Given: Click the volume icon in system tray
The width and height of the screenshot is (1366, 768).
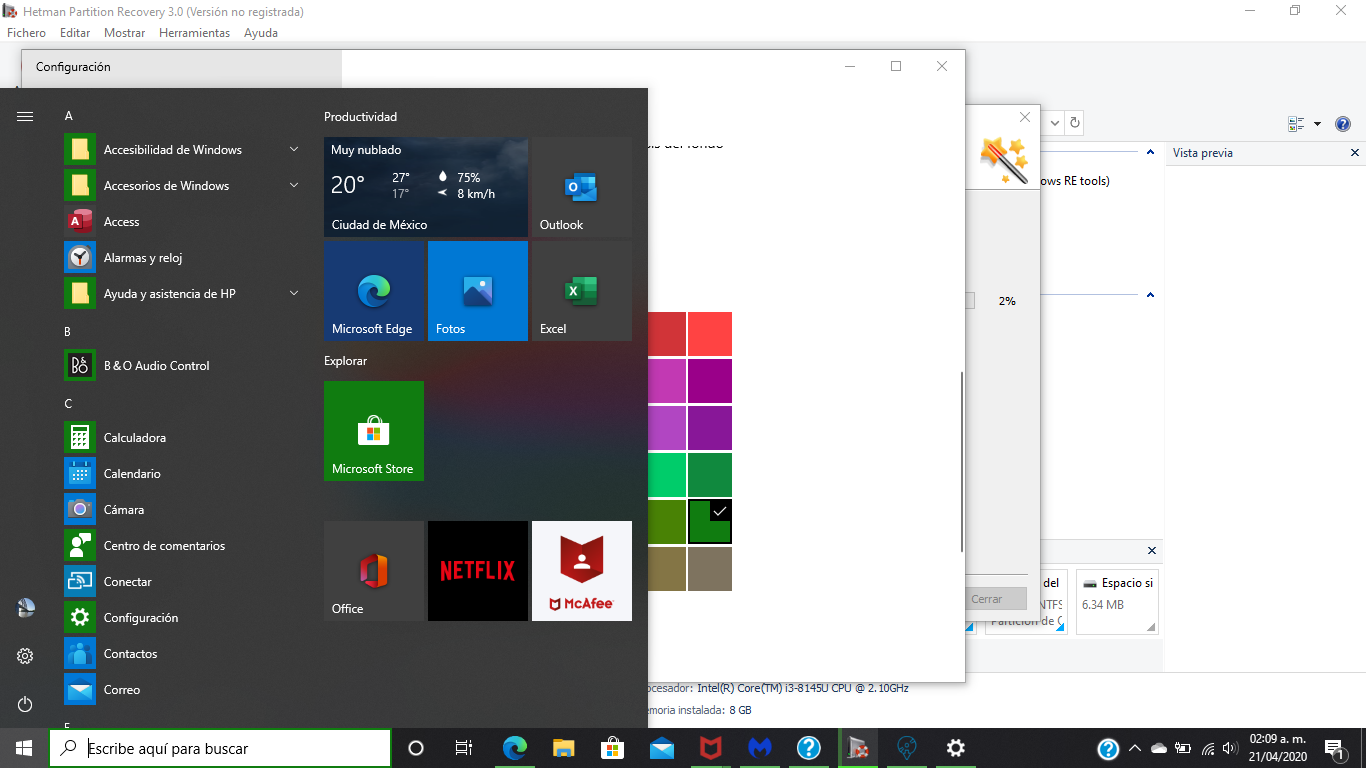Looking at the screenshot, I should tap(1231, 748).
